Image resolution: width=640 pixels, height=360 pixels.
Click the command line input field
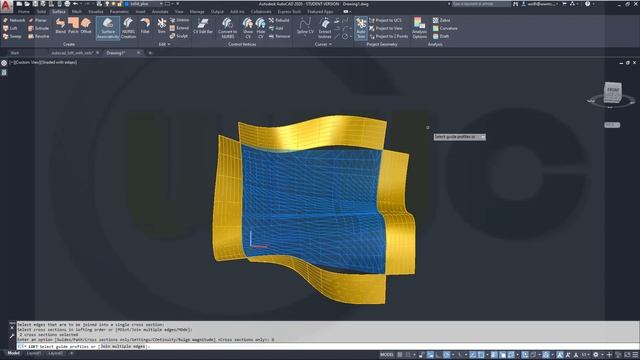click(327, 346)
